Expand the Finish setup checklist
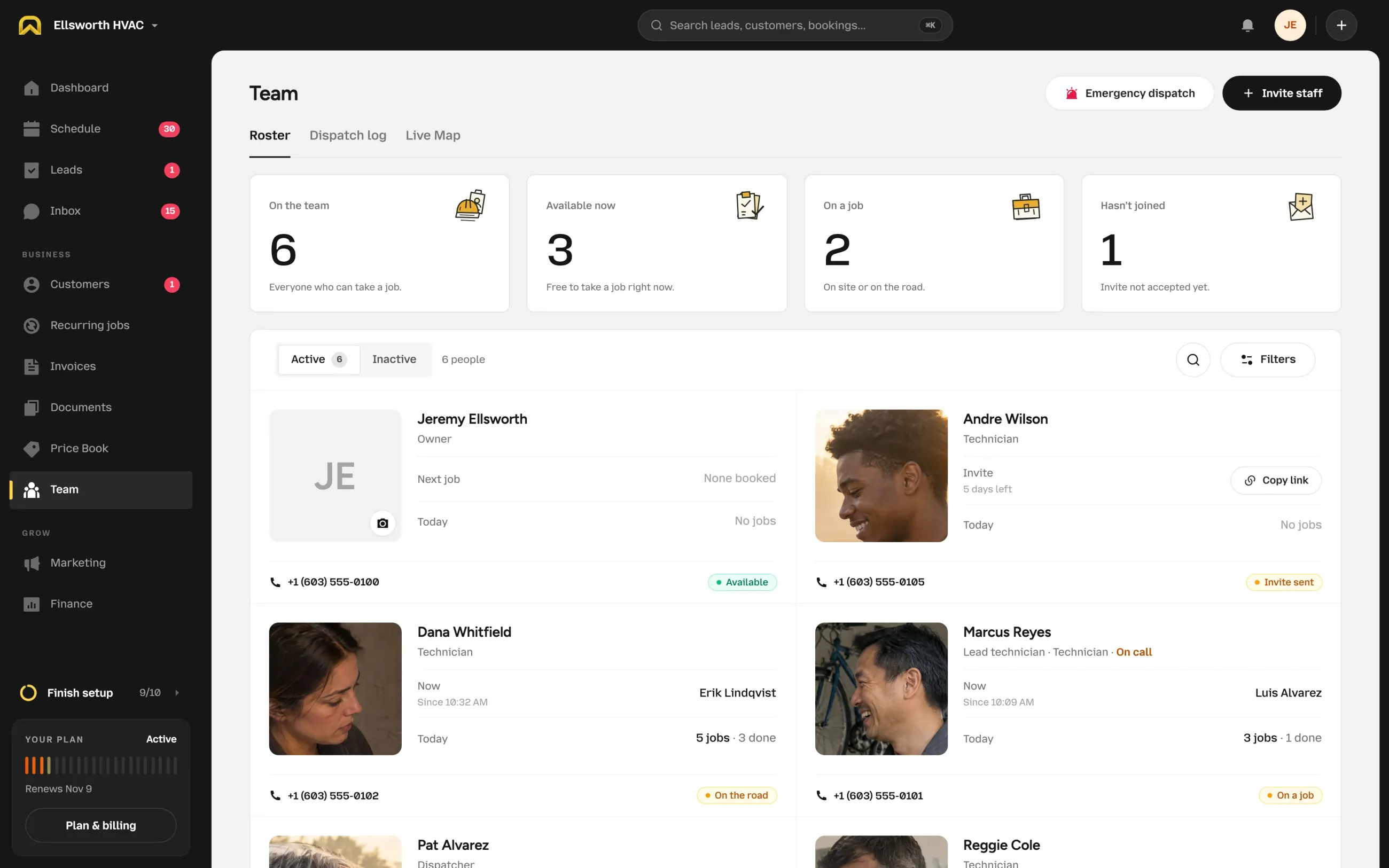 pyautogui.click(x=101, y=693)
